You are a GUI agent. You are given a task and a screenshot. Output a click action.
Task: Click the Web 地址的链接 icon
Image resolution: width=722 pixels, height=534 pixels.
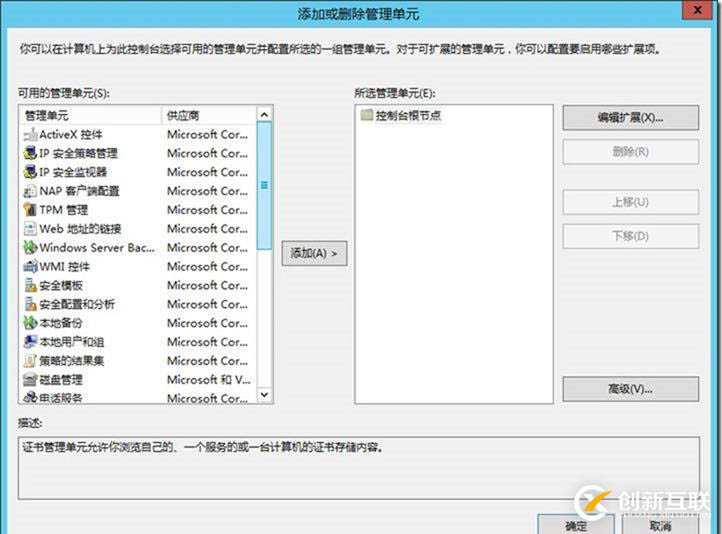pos(30,229)
